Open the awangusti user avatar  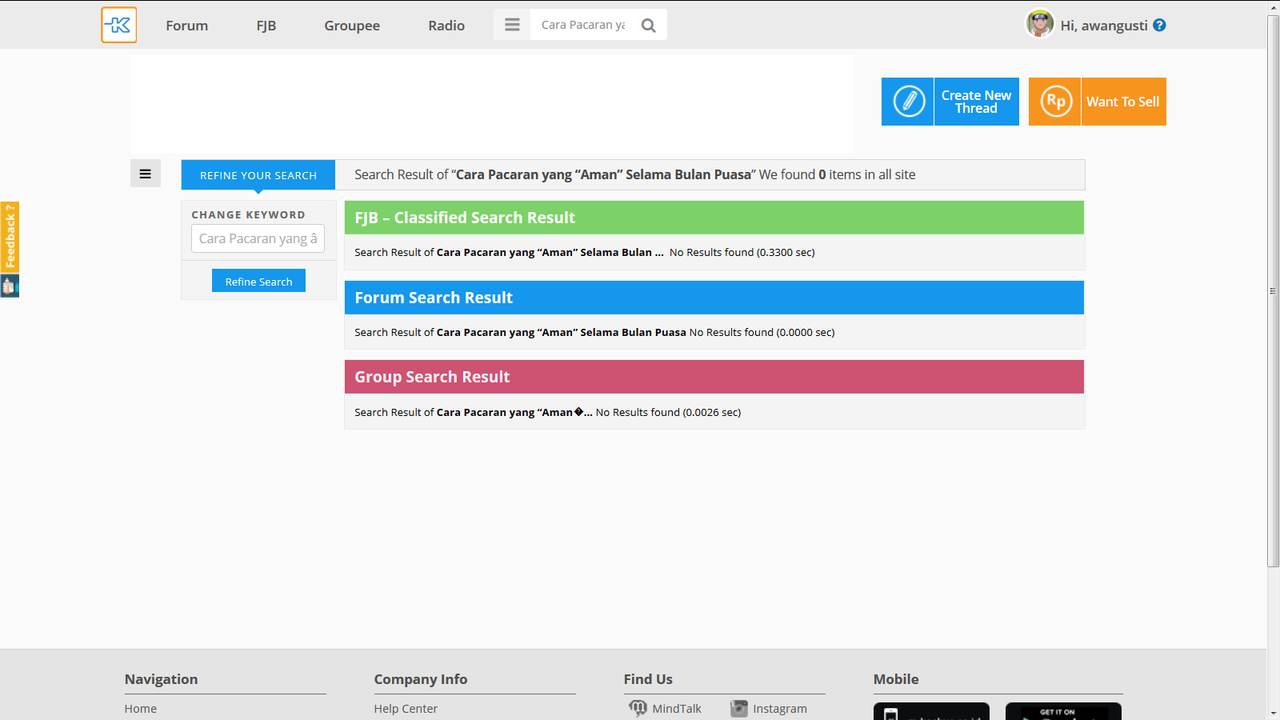tap(1040, 24)
